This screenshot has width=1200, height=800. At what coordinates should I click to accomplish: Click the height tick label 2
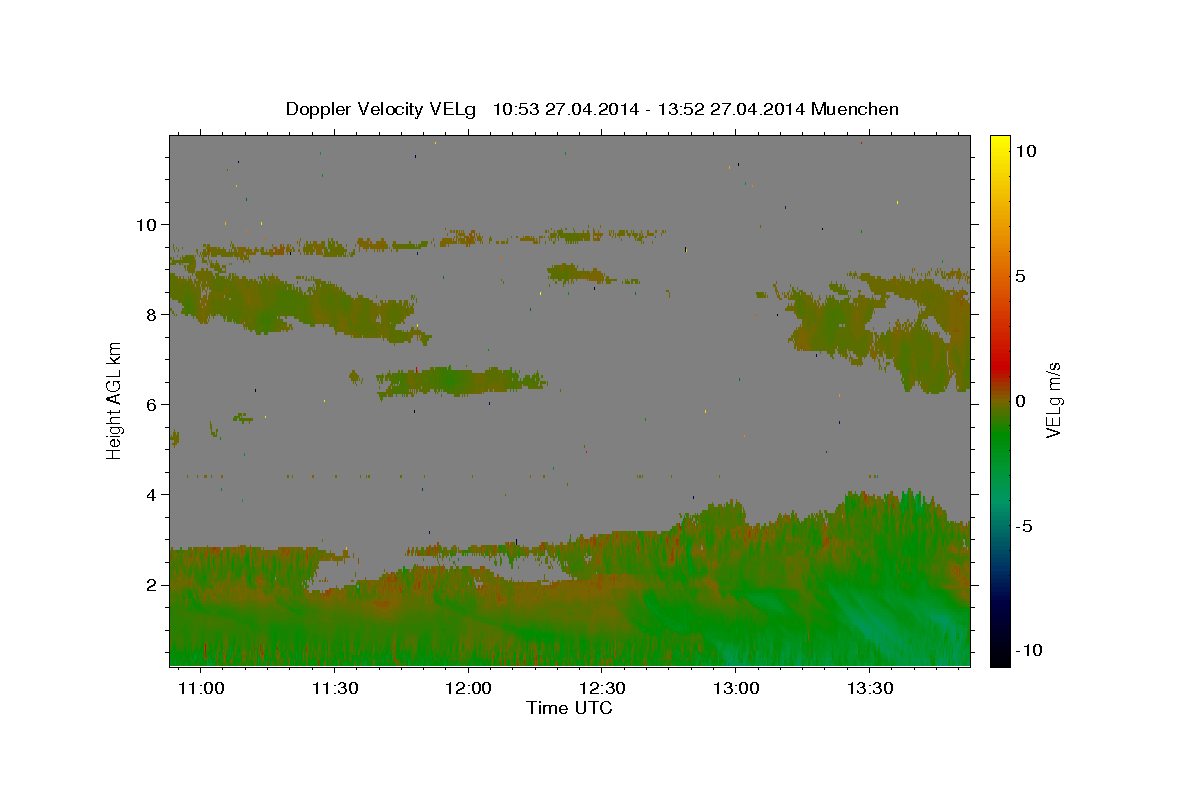153,584
